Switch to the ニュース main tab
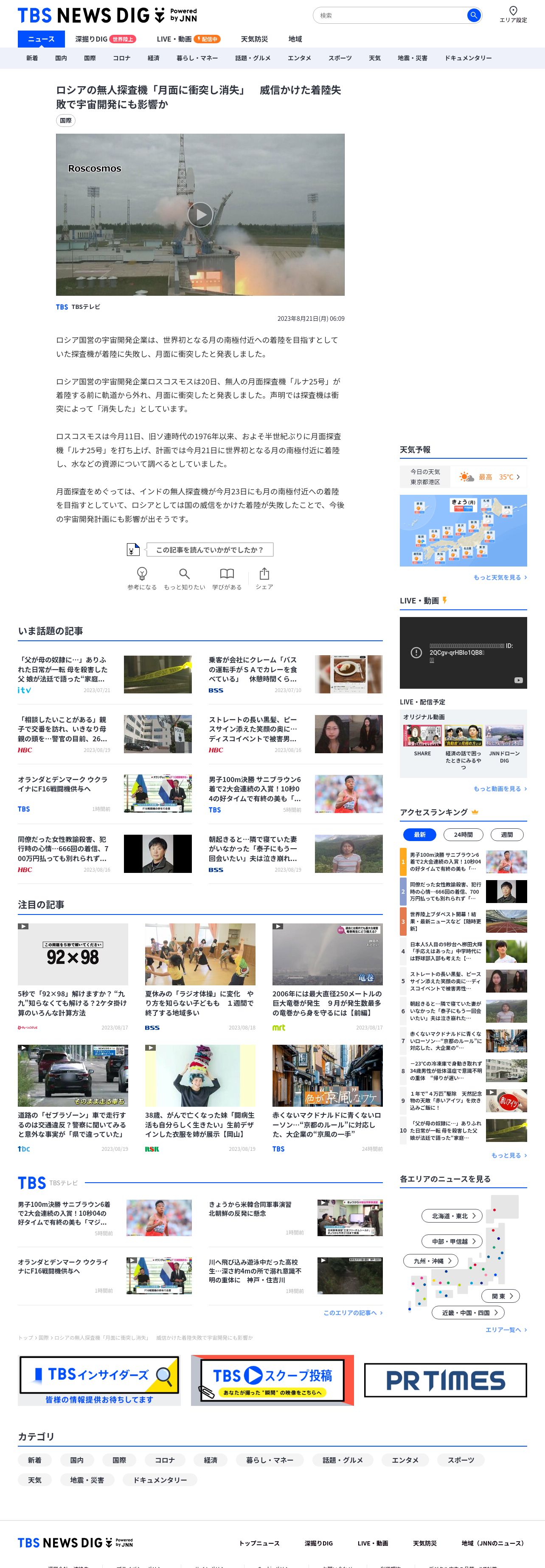Screen dimensions: 545x1568 tap(42, 39)
